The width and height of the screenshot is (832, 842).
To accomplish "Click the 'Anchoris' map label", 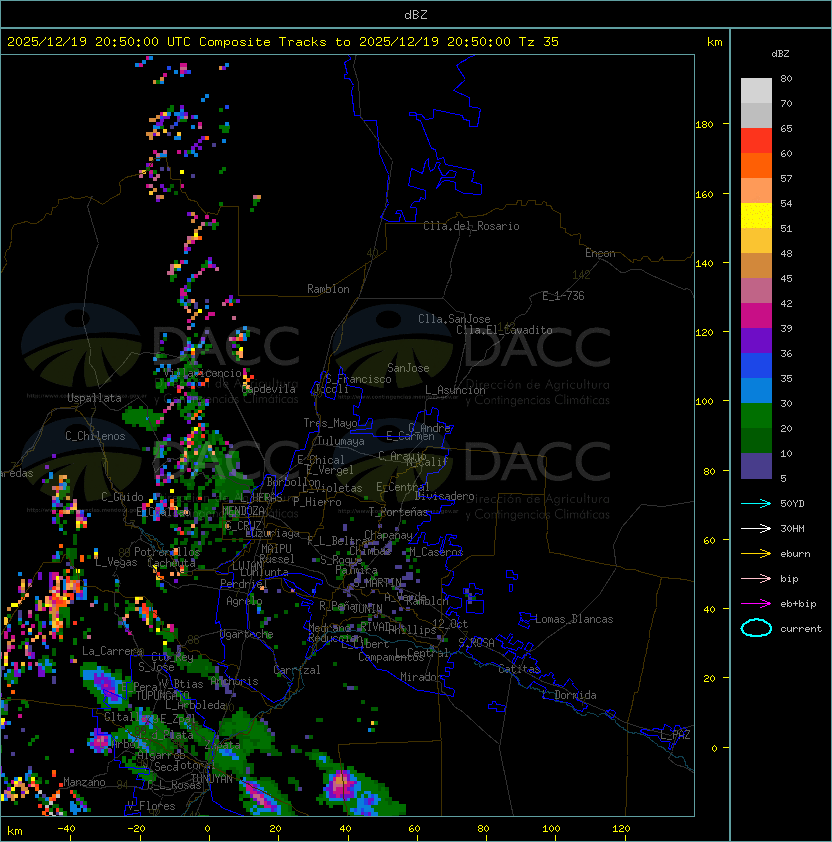I will click(234, 681).
